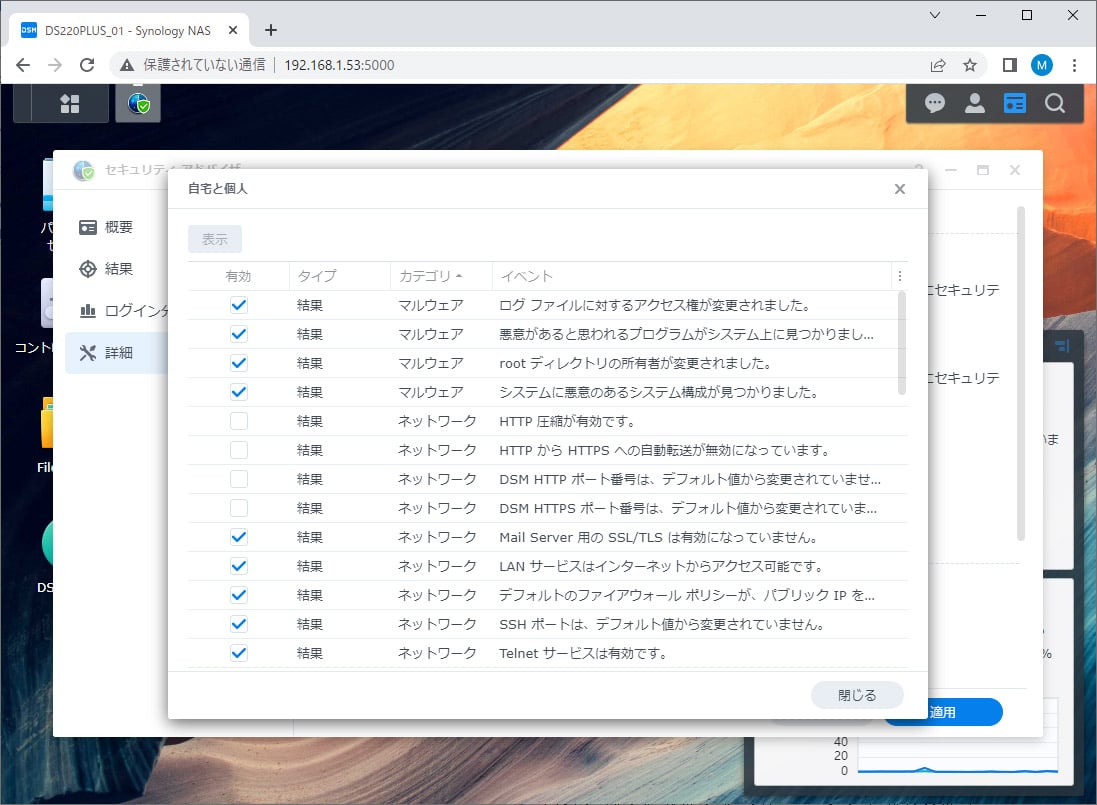Select the Mail Server 用の SSL/TLS text
This screenshot has height=805, width=1097.
(658, 537)
